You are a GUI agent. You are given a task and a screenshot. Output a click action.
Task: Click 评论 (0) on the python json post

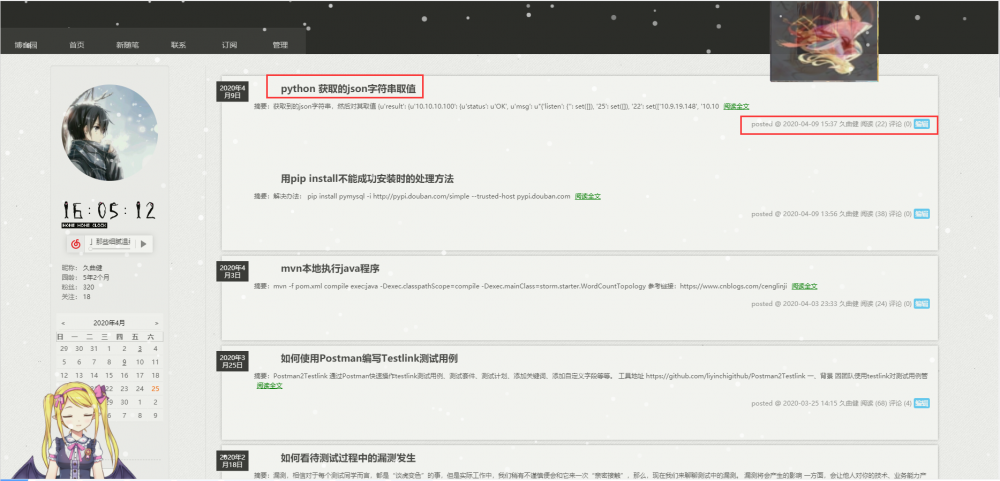tap(901, 124)
